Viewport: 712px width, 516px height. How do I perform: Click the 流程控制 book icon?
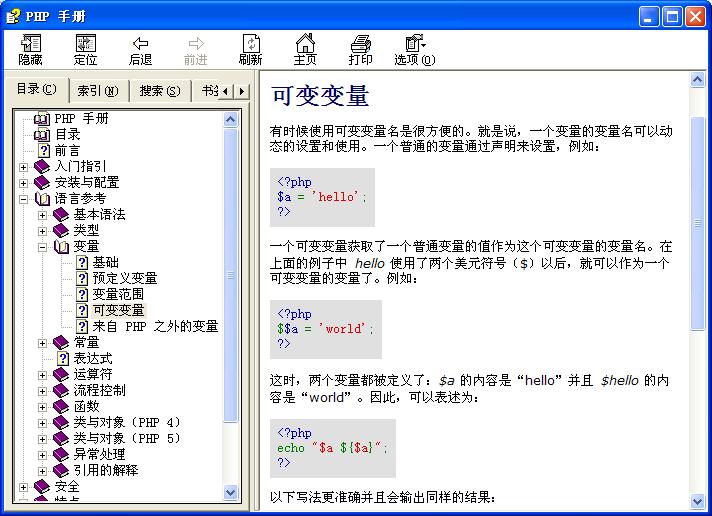click(x=61, y=391)
